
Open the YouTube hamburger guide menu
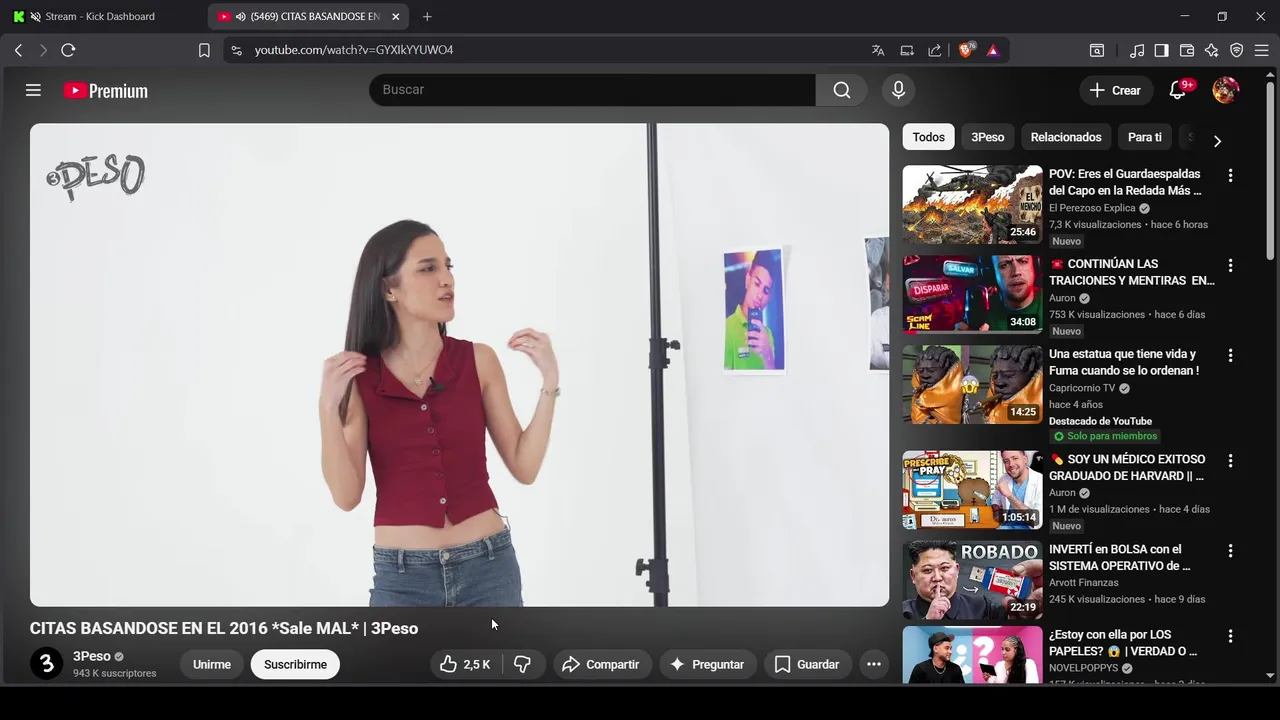coord(33,90)
